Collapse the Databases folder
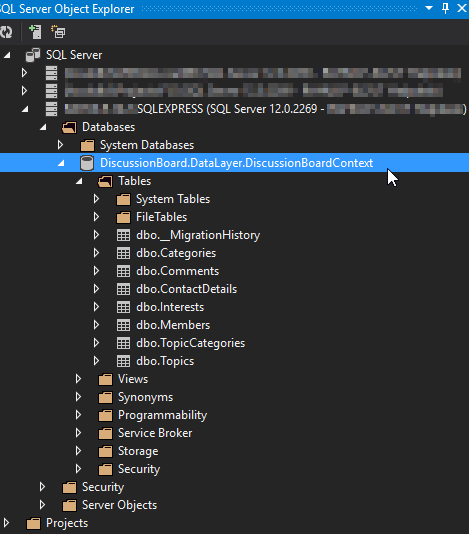The width and height of the screenshot is (469, 534). [43, 127]
